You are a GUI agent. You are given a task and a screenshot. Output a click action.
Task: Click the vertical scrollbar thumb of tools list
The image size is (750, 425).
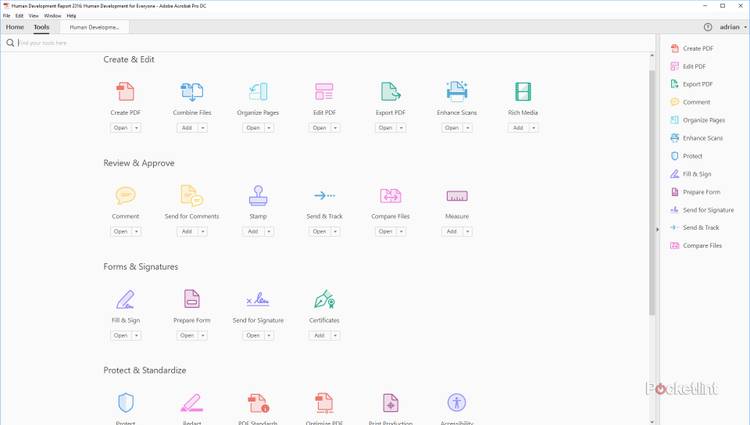tap(651, 192)
